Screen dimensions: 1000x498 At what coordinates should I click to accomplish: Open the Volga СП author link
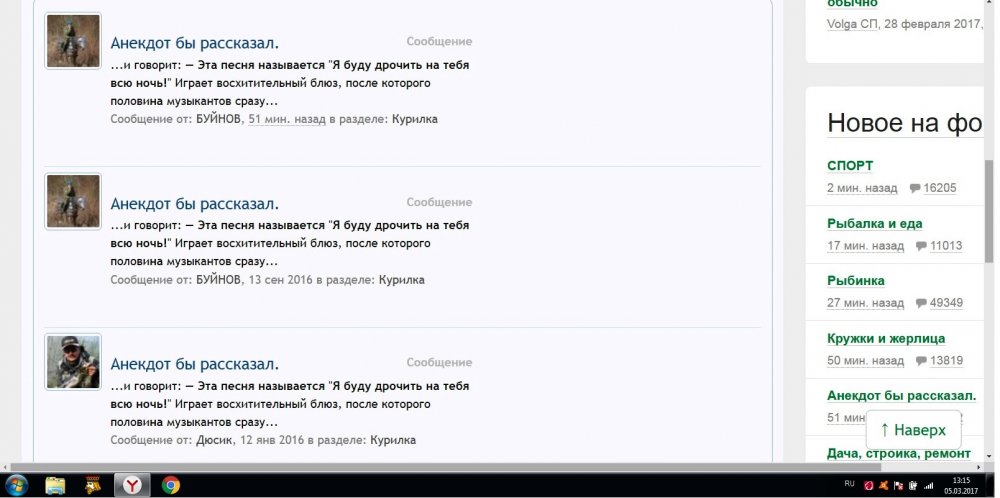point(852,24)
